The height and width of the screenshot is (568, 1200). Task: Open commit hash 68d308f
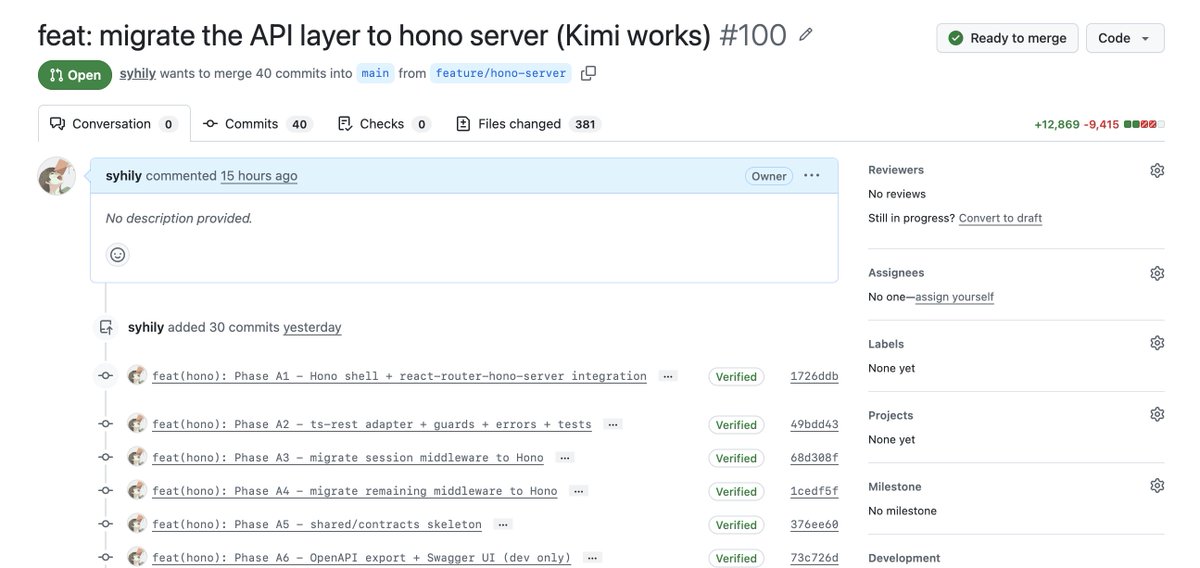point(814,458)
